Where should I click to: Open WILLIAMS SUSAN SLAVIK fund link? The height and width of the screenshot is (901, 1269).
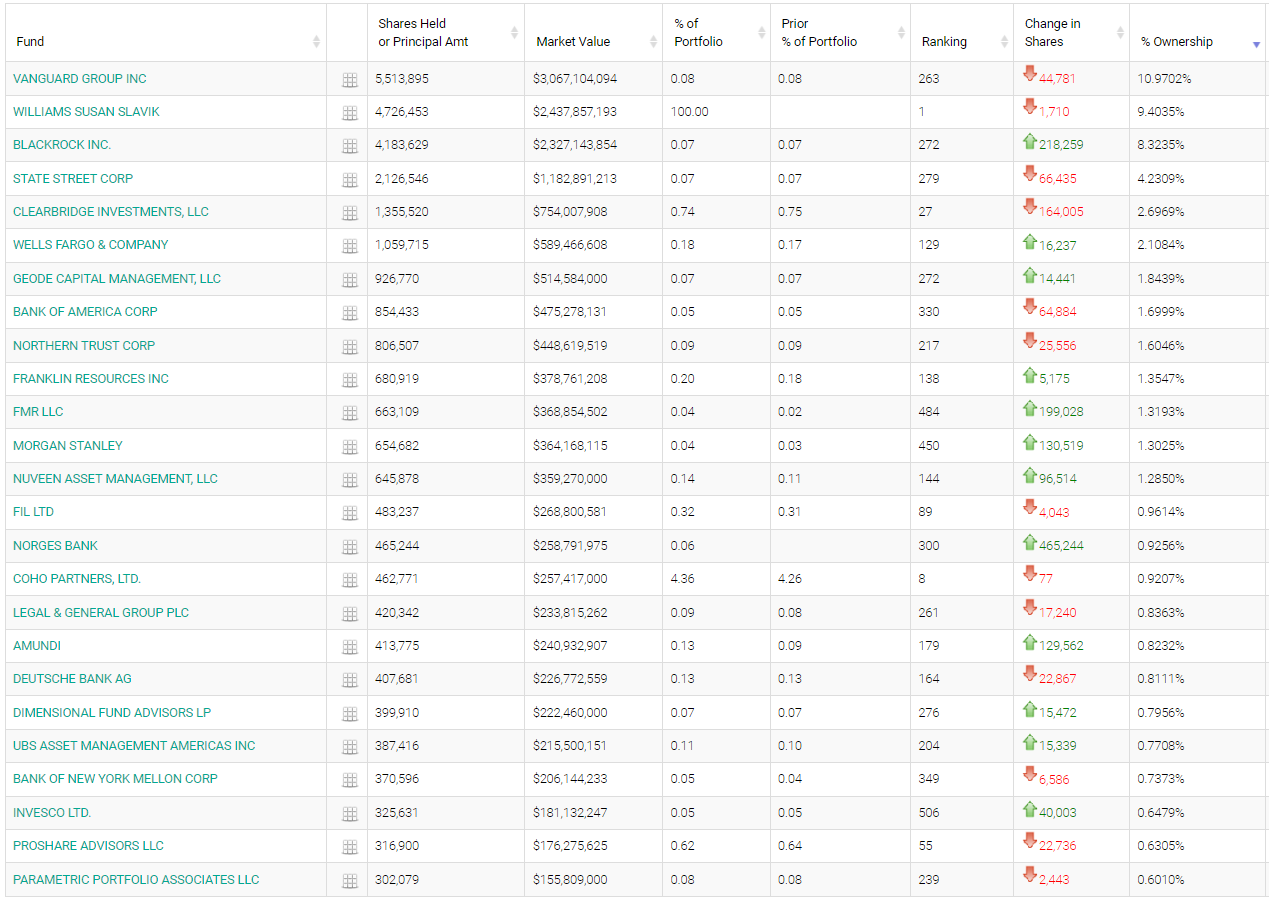pos(86,112)
